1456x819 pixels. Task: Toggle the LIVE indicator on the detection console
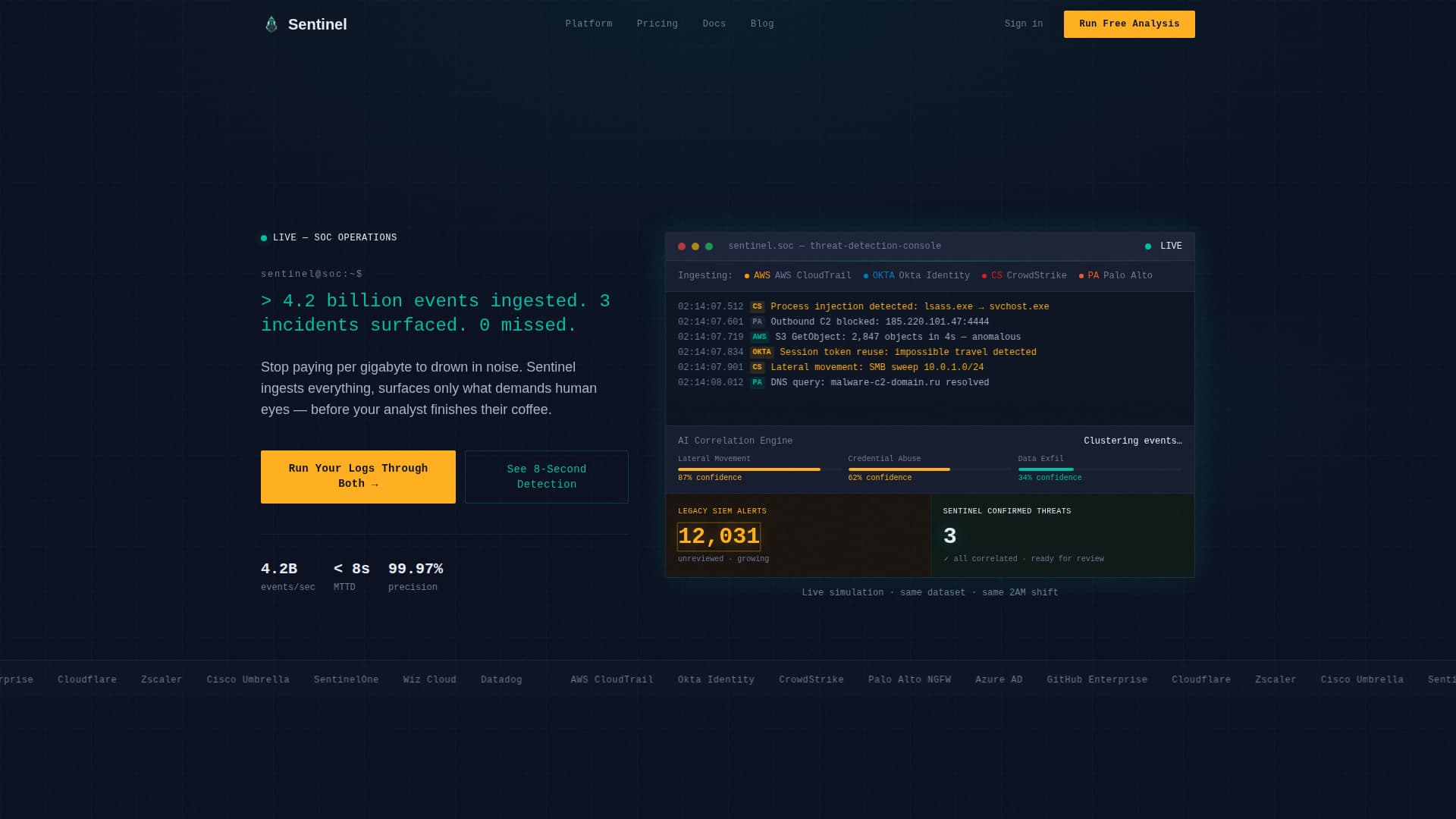[x=1164, y=246]
